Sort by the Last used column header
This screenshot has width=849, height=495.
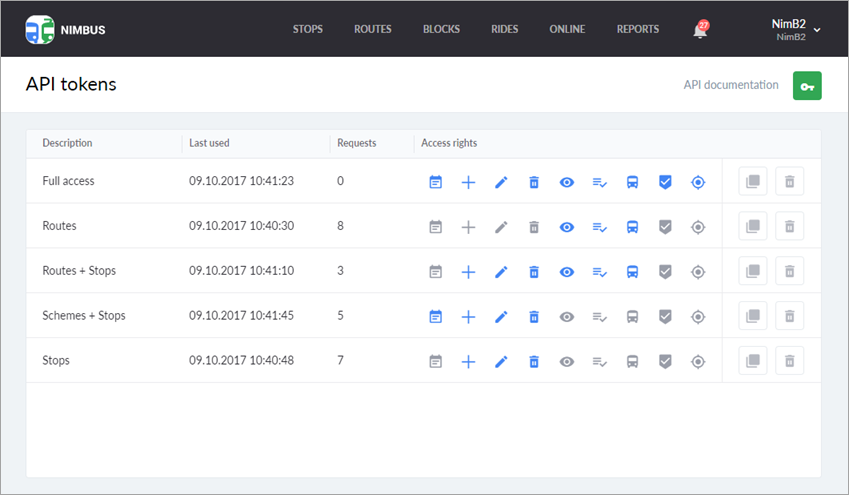coord(209,143)
